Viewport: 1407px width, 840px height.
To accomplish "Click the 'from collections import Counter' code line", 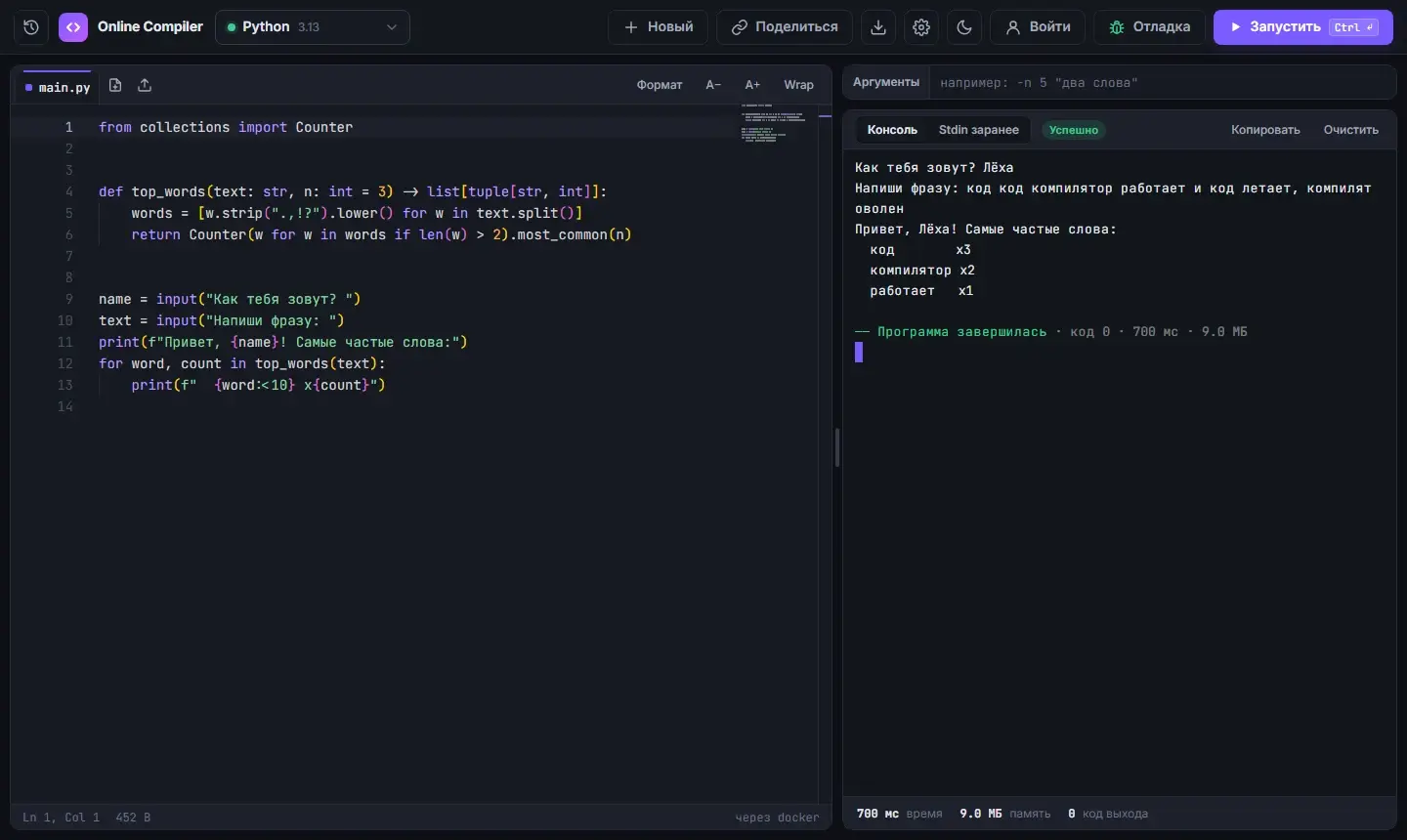I will click(226, 127).
